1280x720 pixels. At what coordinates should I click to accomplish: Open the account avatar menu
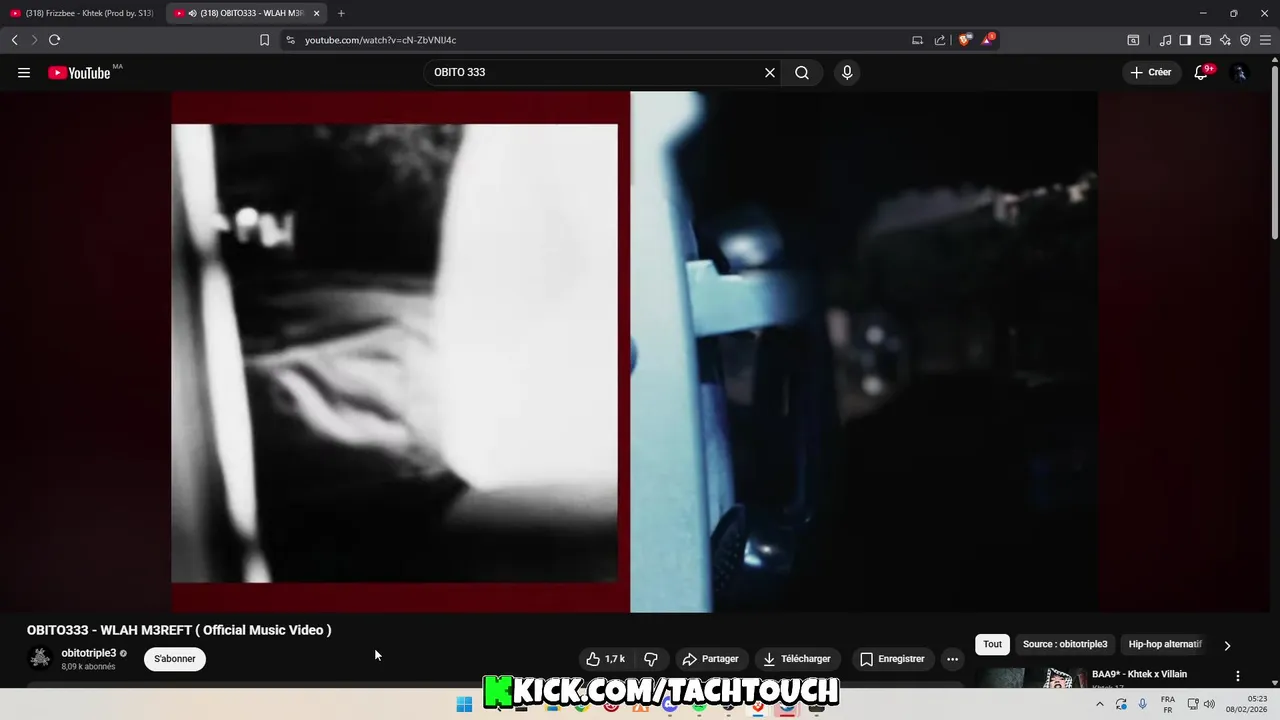(1240, 73)
